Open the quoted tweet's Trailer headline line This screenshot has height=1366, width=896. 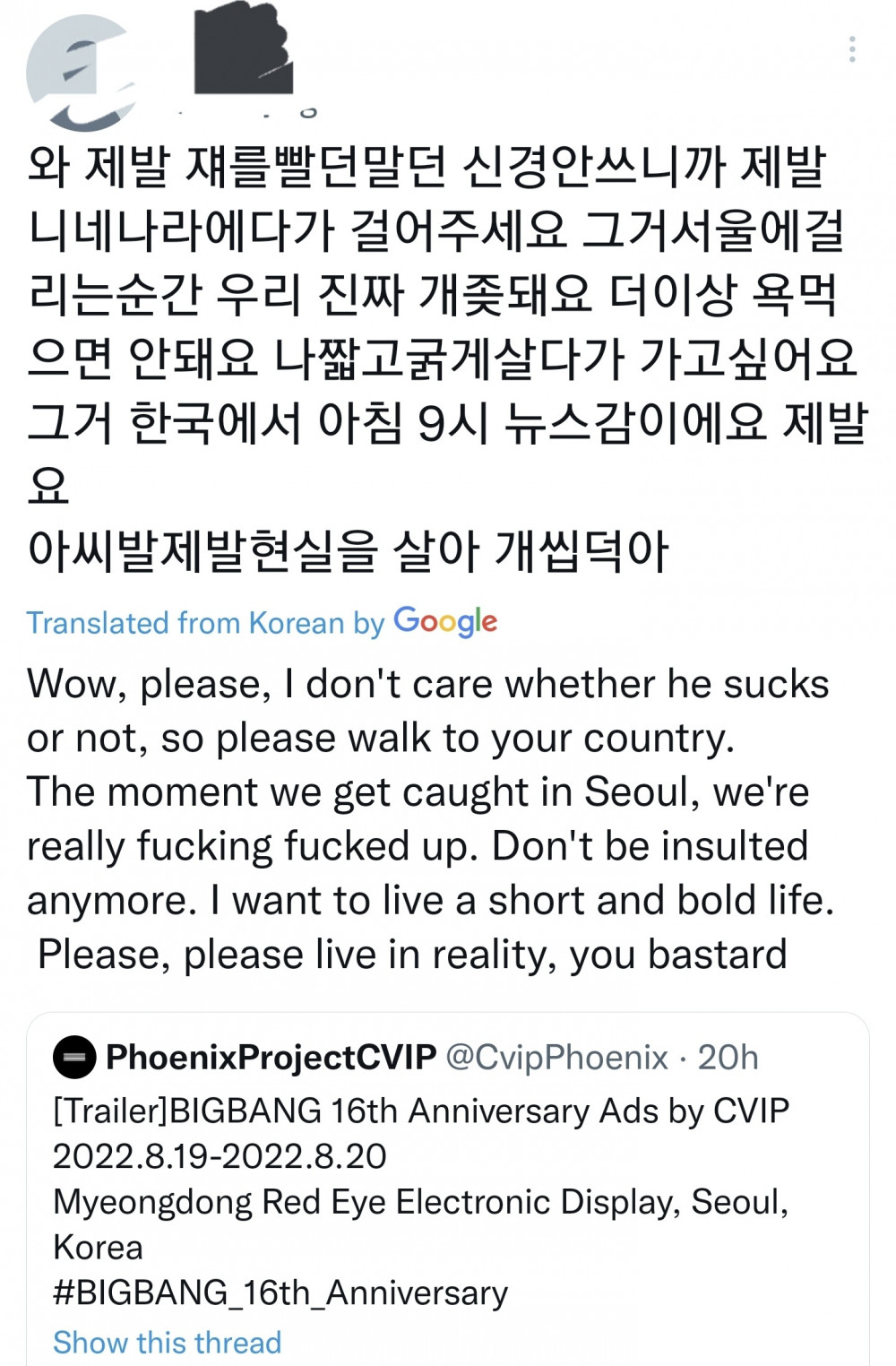pos(421,1111)
